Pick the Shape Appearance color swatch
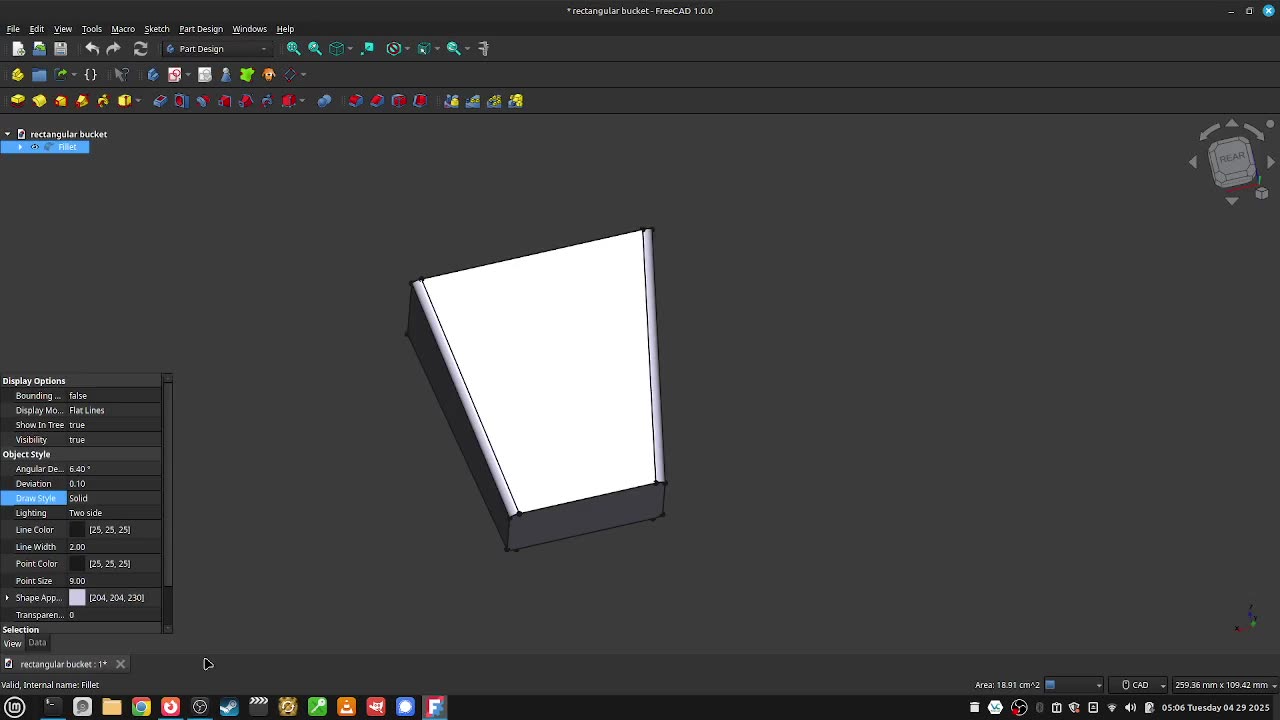1280x720 pixels. pyautogui.click(x=77, y=598)
